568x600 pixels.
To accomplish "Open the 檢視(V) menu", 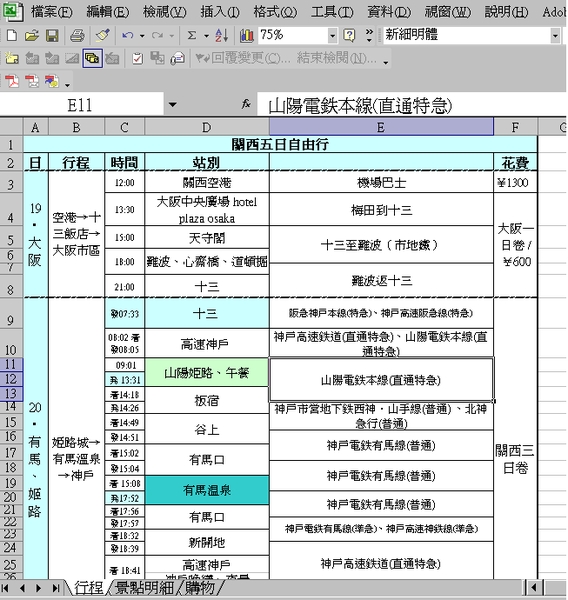I will (x=165, y=12).
